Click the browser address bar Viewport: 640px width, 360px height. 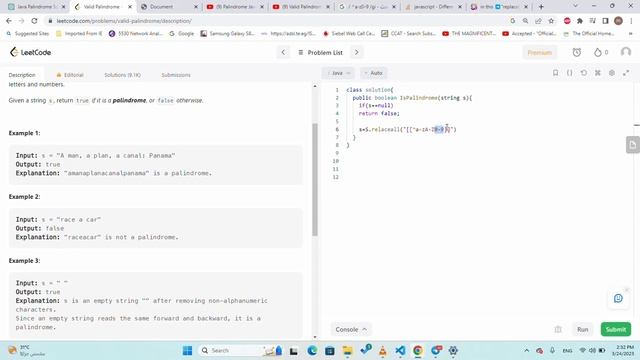coord(278,20)
